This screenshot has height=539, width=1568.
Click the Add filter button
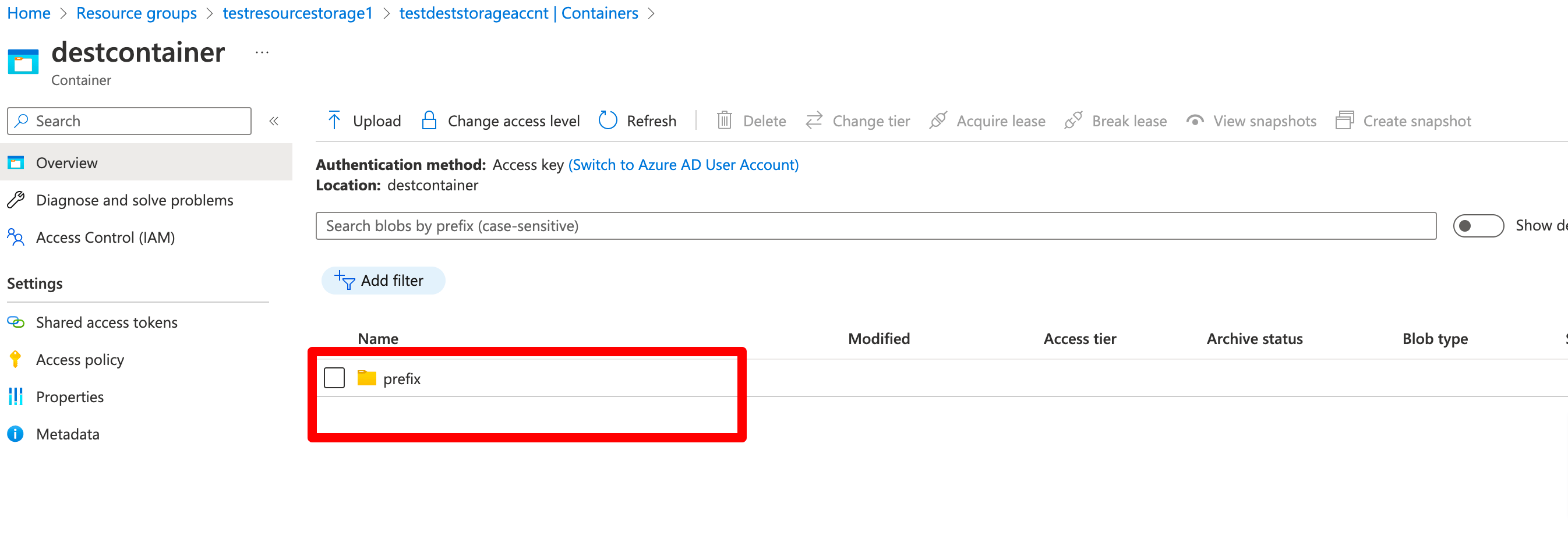click(x=383, y=281)
